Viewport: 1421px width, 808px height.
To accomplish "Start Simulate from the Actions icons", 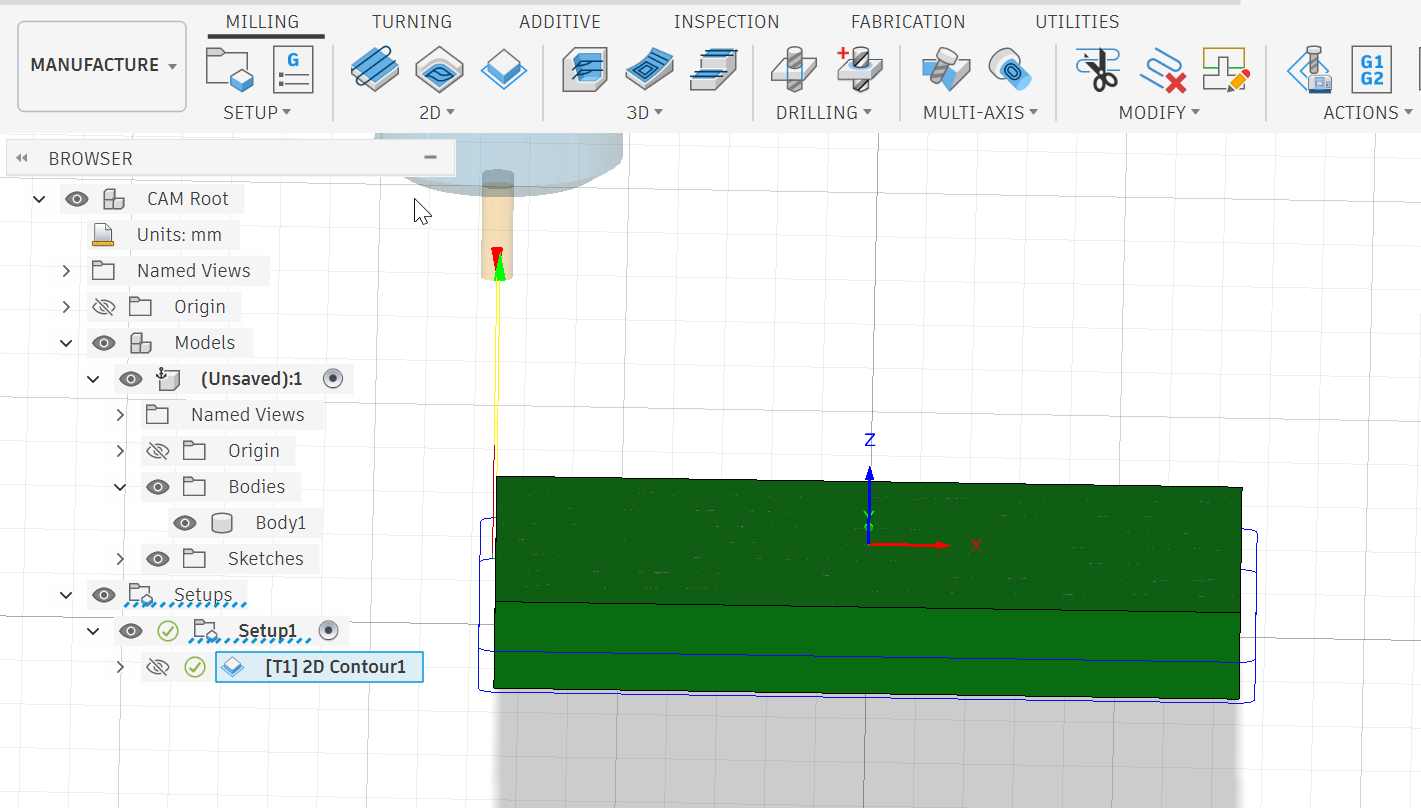I will (x=1309, y=69).
